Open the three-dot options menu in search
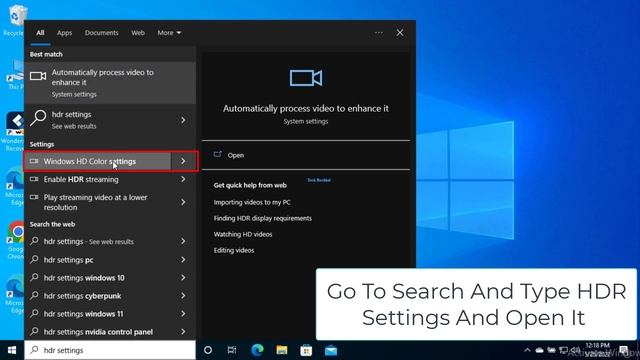 tap(379, 33)
